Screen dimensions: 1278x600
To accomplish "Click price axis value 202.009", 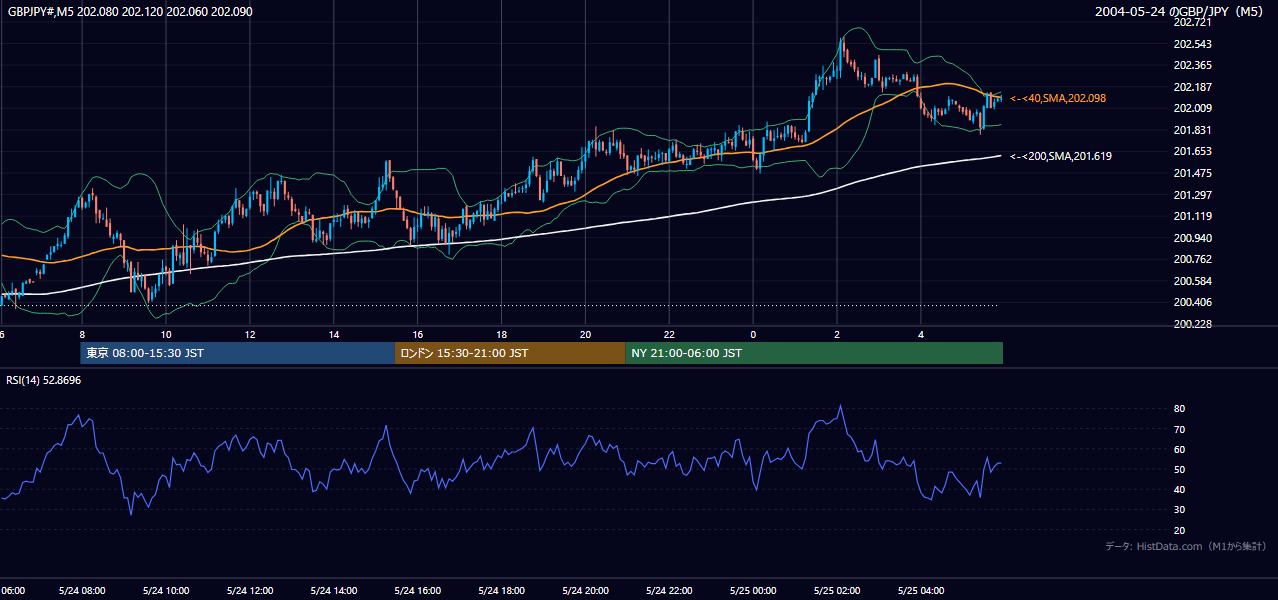I will point(1192,108).
